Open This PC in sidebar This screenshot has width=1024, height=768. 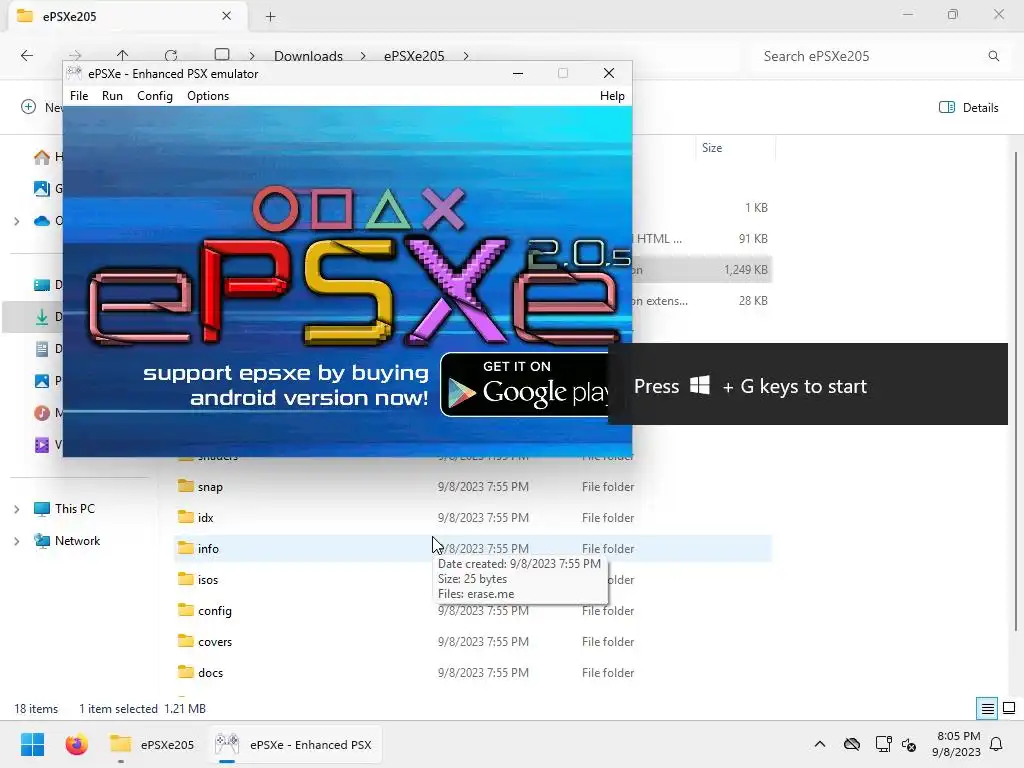(74, 509)
